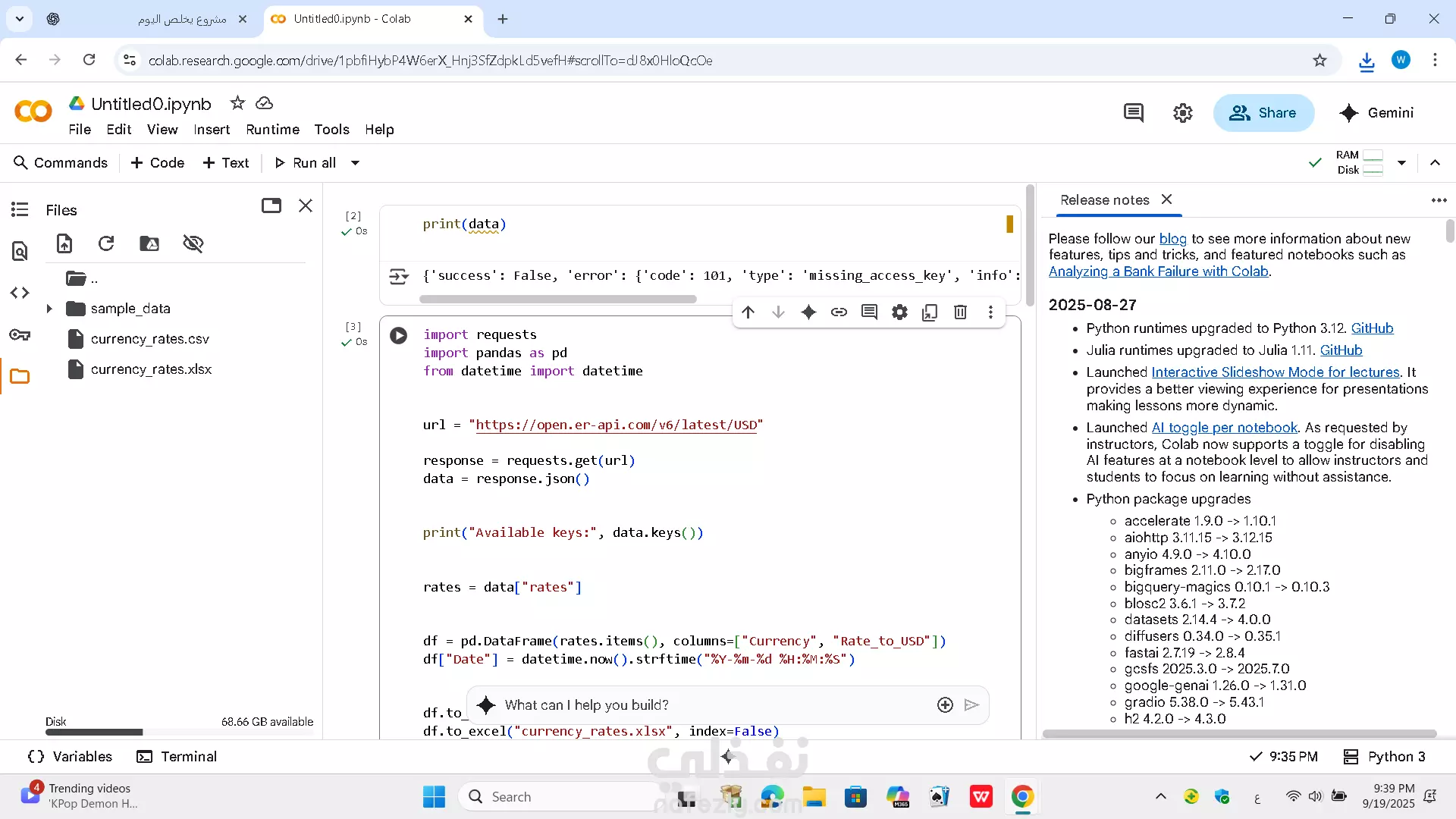
Task: Open the Secrets key icon in sidebar
Action: click(20, 334)
